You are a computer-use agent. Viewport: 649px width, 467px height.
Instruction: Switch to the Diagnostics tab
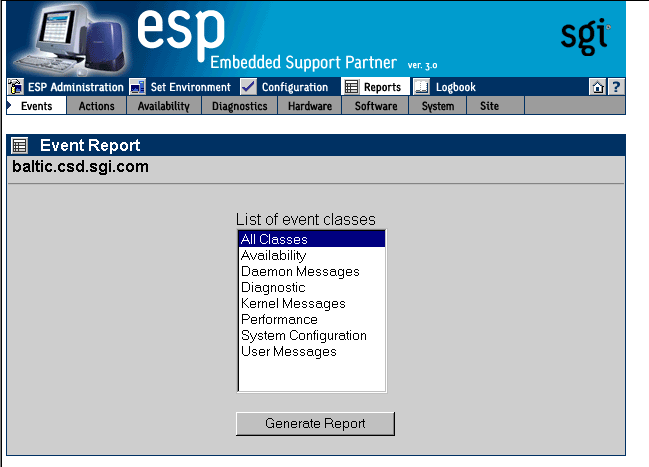(x=240, y=106)
